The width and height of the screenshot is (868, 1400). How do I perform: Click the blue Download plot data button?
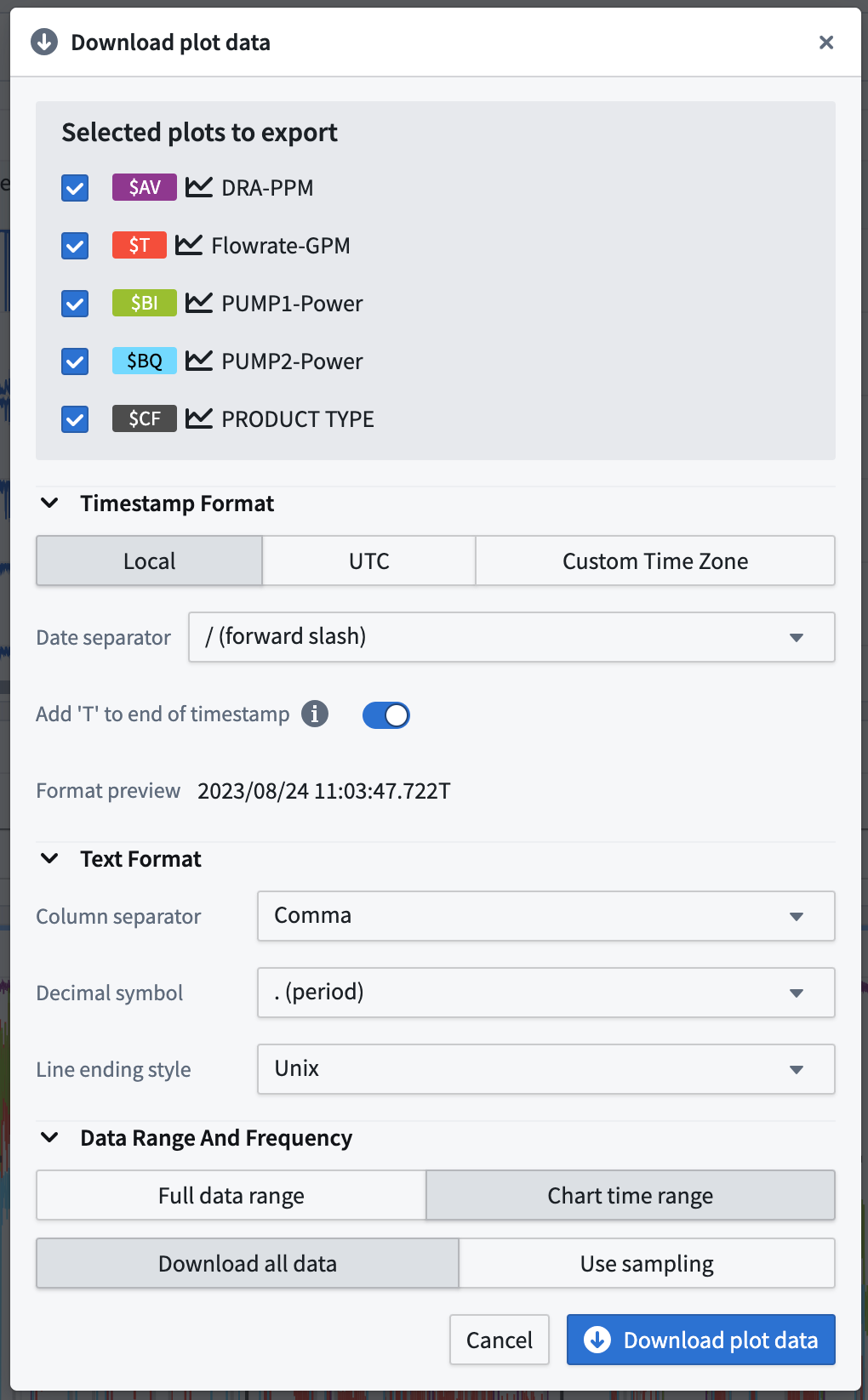point(701,1340)
